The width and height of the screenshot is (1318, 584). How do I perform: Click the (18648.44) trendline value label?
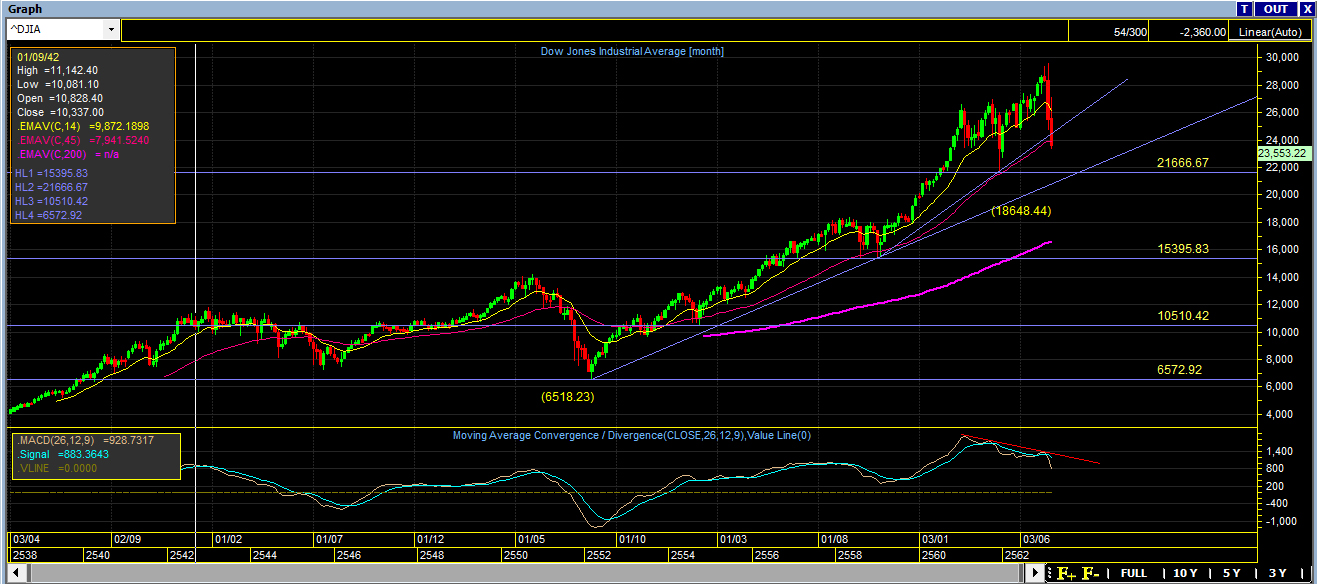click(1021, 211)
